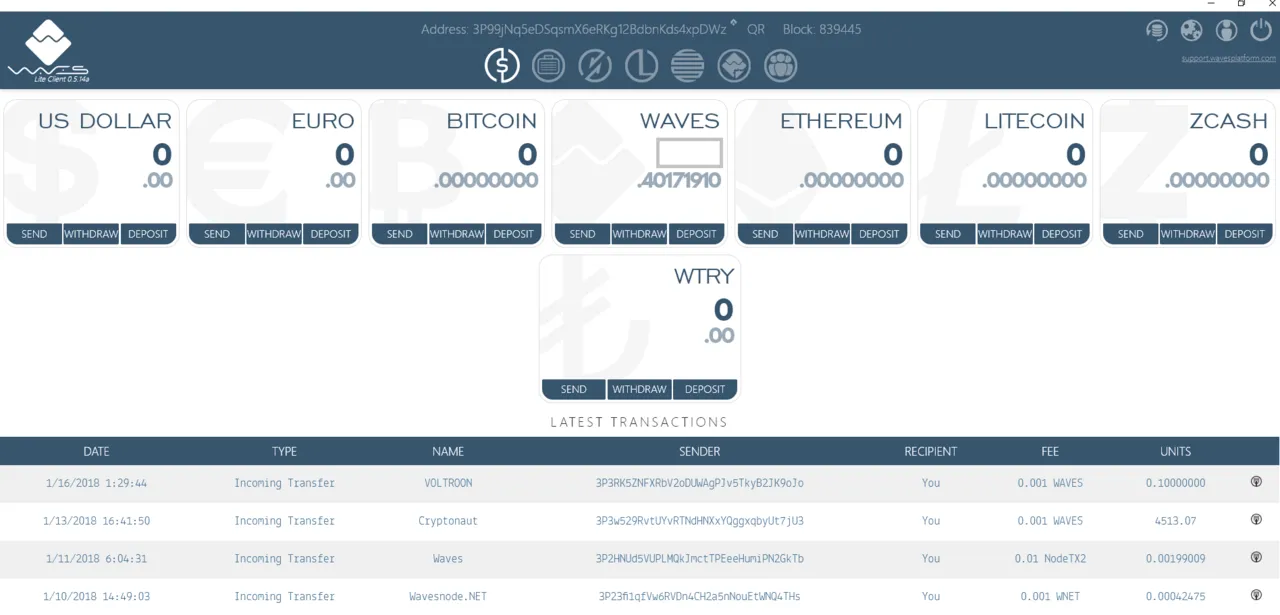Withdraw US Dollar

[x=91, y=234]
